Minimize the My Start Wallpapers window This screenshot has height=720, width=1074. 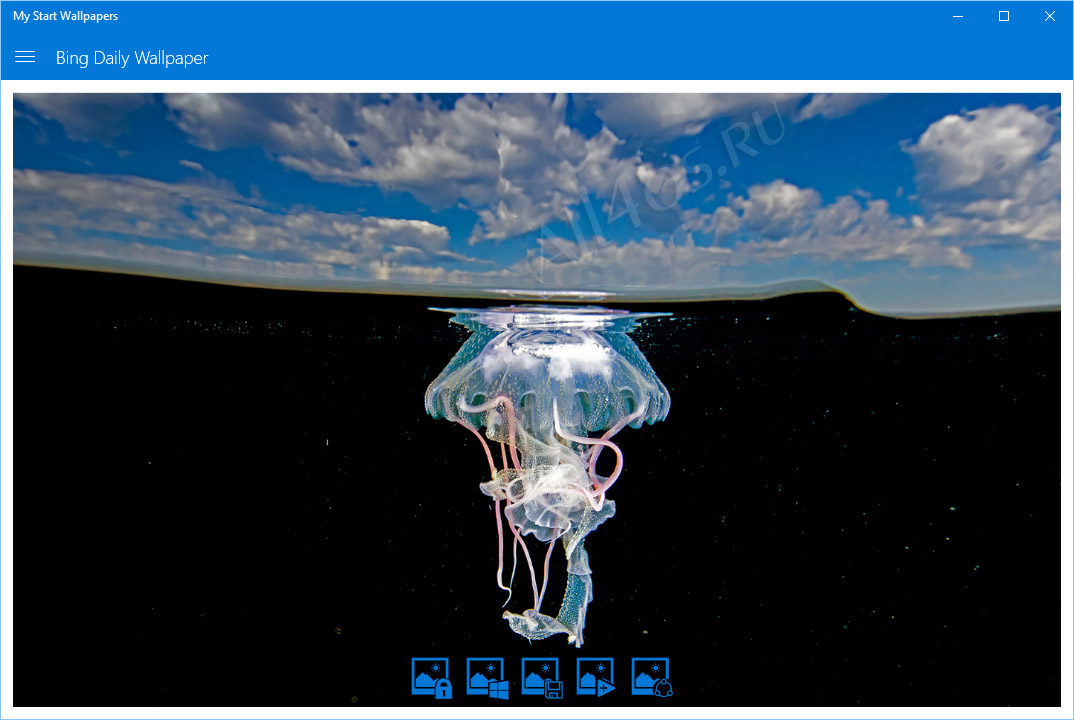958,16
